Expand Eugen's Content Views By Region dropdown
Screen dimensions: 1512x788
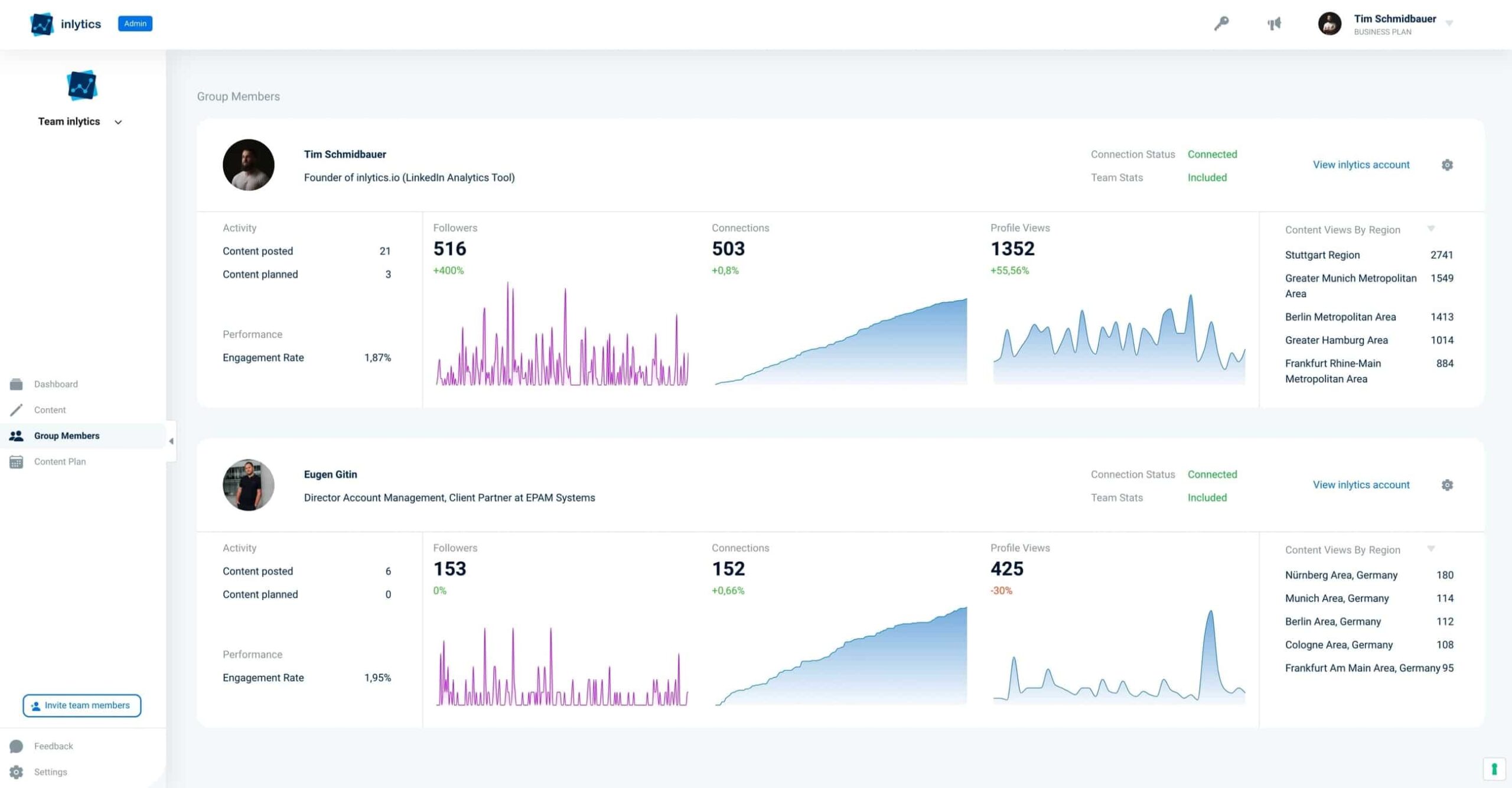[x=1430, y=549]
